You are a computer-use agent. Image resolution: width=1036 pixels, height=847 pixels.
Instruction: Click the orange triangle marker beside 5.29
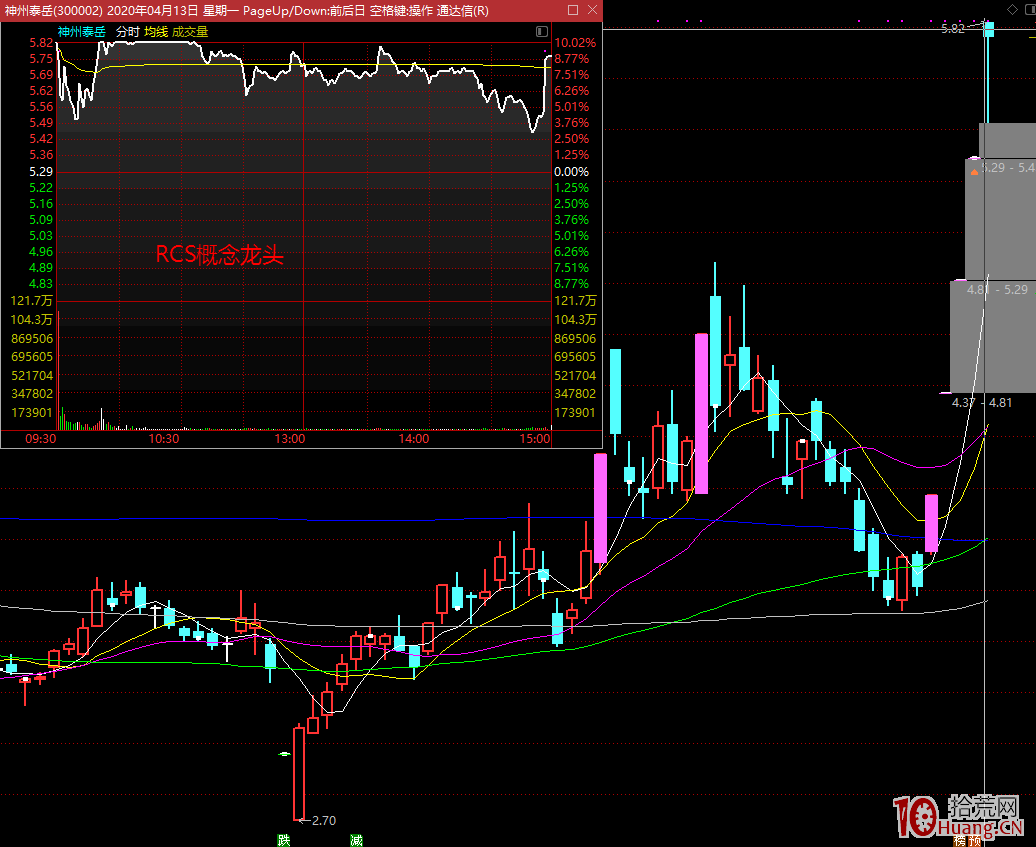tap(975, 172)
